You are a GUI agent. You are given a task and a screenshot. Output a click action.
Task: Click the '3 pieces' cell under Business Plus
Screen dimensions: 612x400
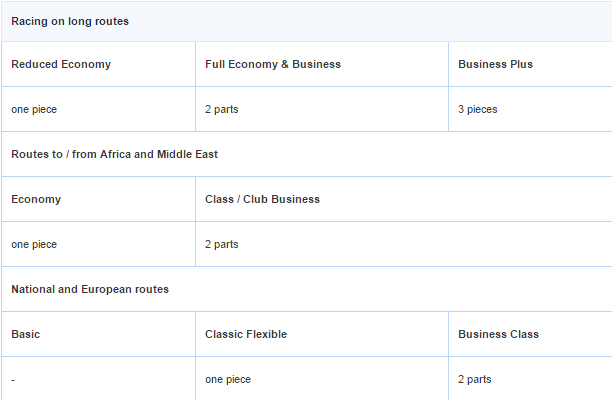pyautogui.click(x=478, y=109)
